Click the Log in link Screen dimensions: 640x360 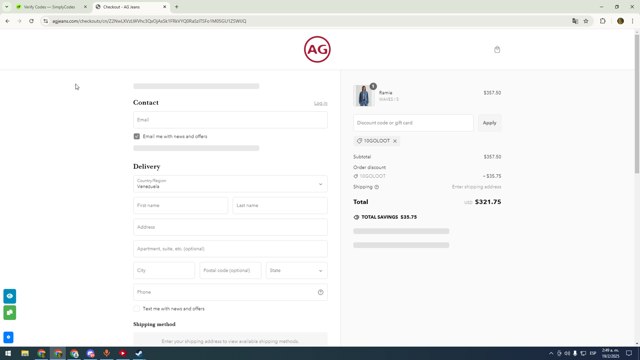click(320, 103)
